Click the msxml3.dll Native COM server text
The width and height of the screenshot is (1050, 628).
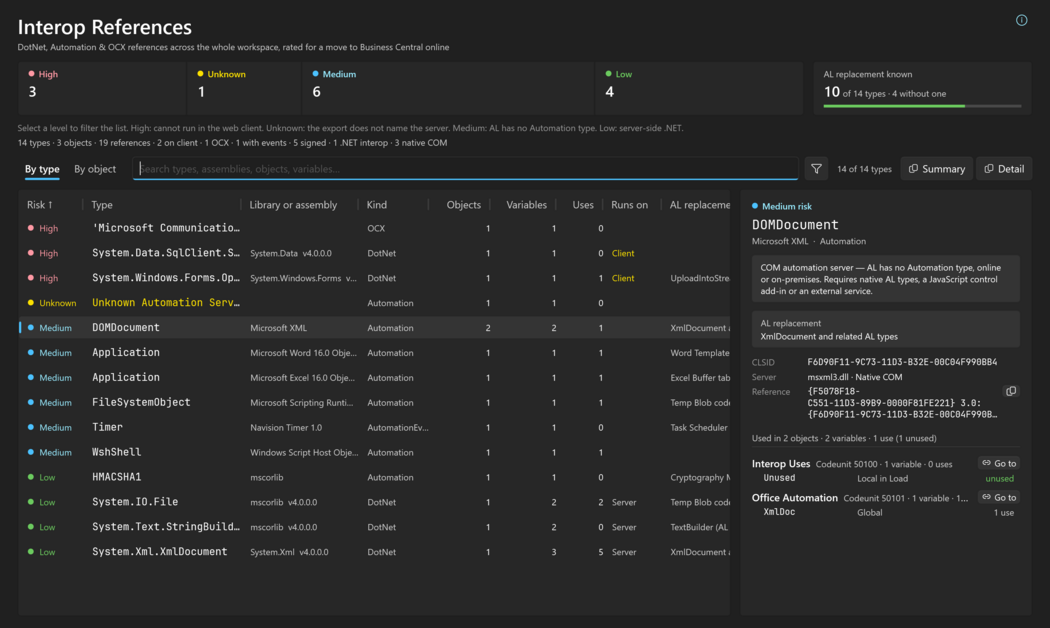click(x=854, y=377)
